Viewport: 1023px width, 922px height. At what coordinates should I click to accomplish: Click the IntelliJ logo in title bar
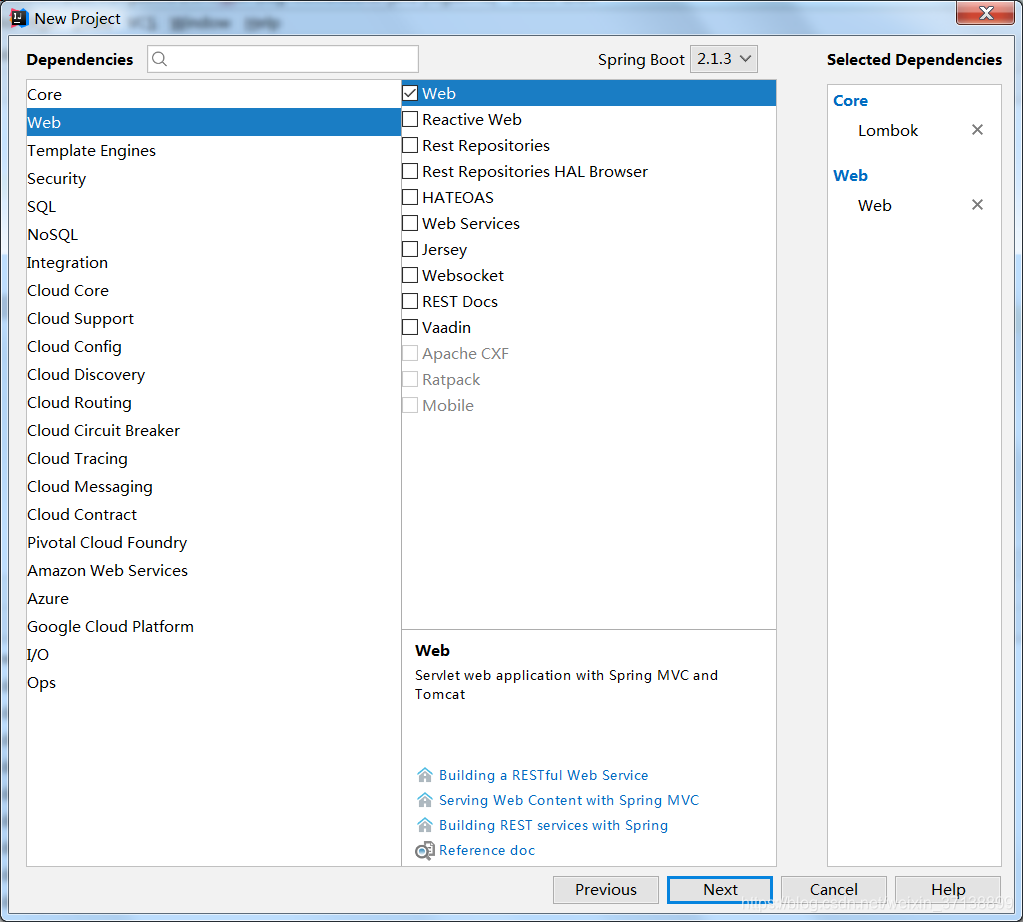(19, 18)
